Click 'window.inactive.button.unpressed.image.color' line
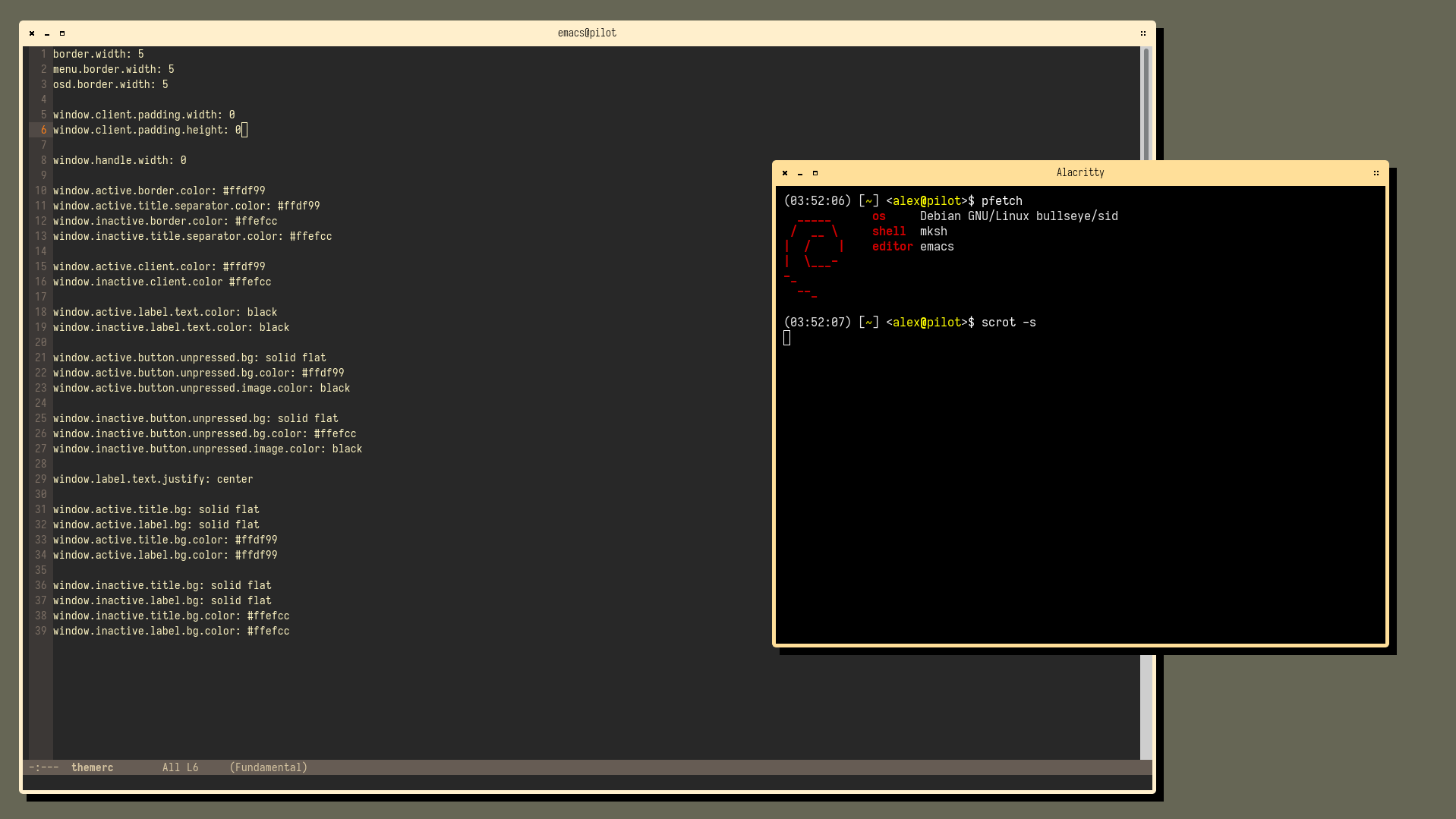Image resolution: width=1456 pixels, height=819 pixels. click(208, 449)
